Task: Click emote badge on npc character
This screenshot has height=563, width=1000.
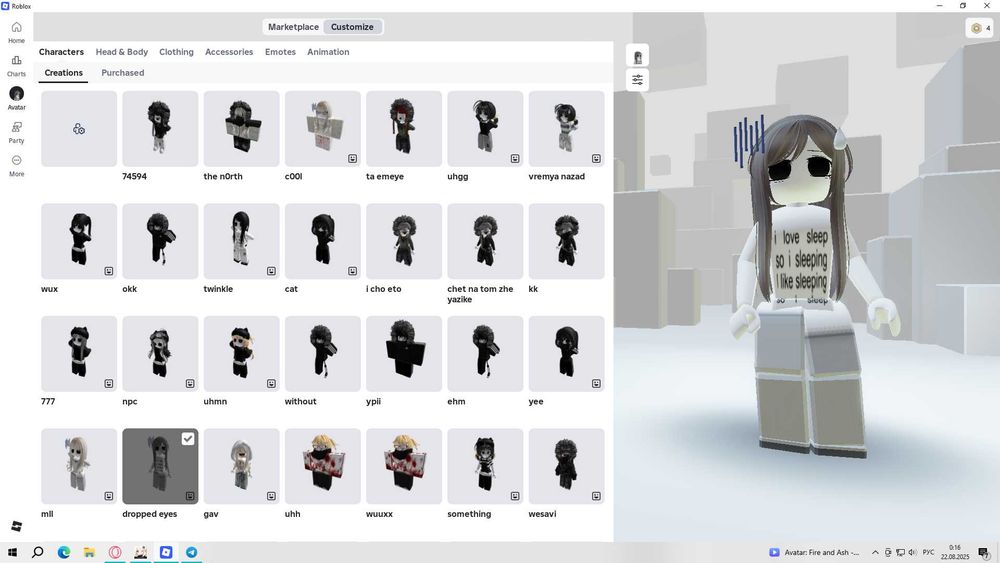Action: (x=190, y=383)
